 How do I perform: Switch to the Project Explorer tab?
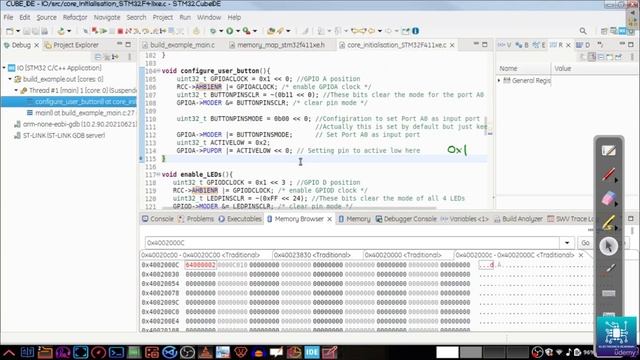tap(72, 45)
